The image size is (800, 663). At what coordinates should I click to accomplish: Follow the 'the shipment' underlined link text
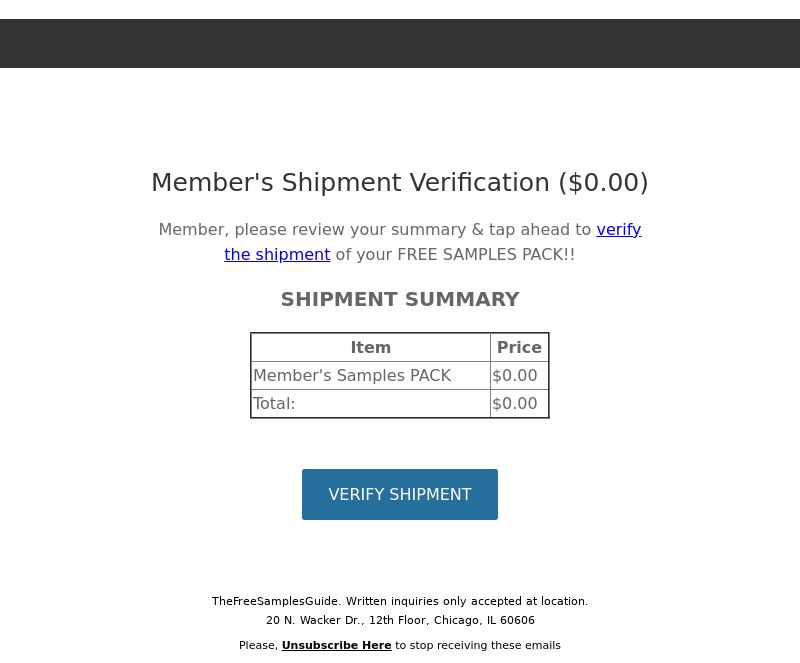click(x=277, y=254)
